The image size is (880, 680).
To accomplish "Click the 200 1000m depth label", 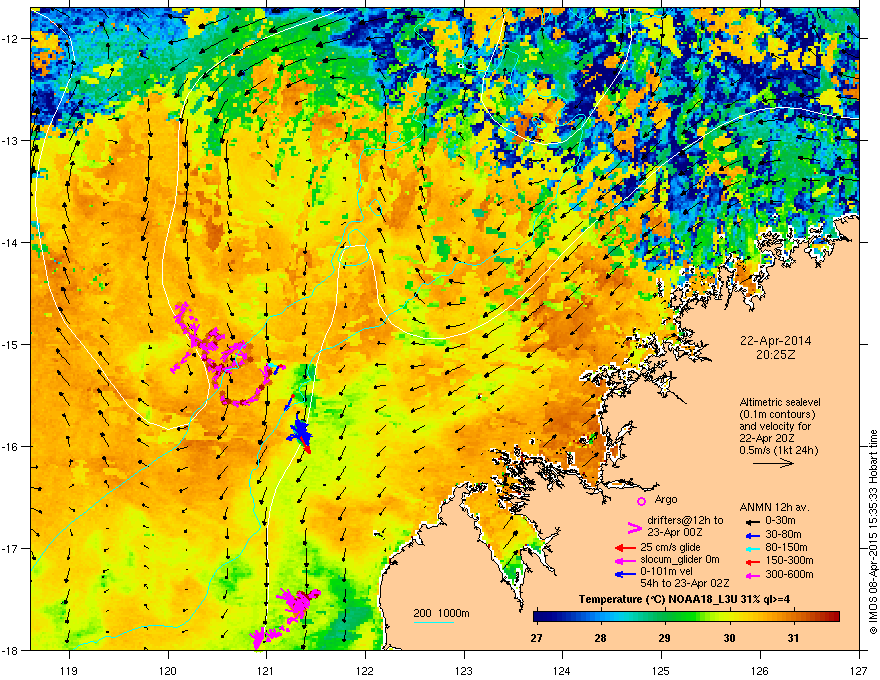I will pyautogui.click(x=441, y=613).
